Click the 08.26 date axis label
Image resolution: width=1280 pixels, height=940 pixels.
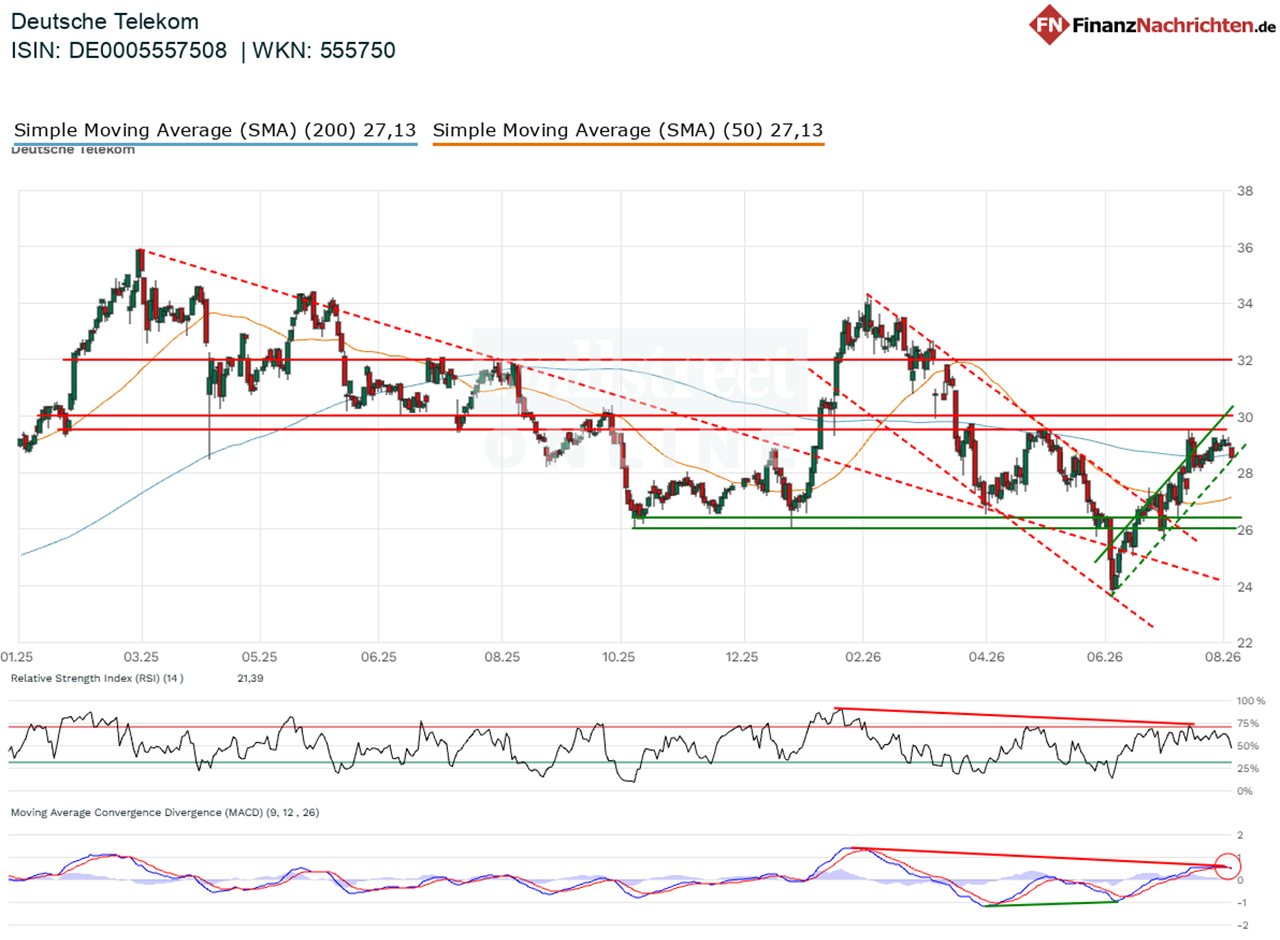[1223, 657]
